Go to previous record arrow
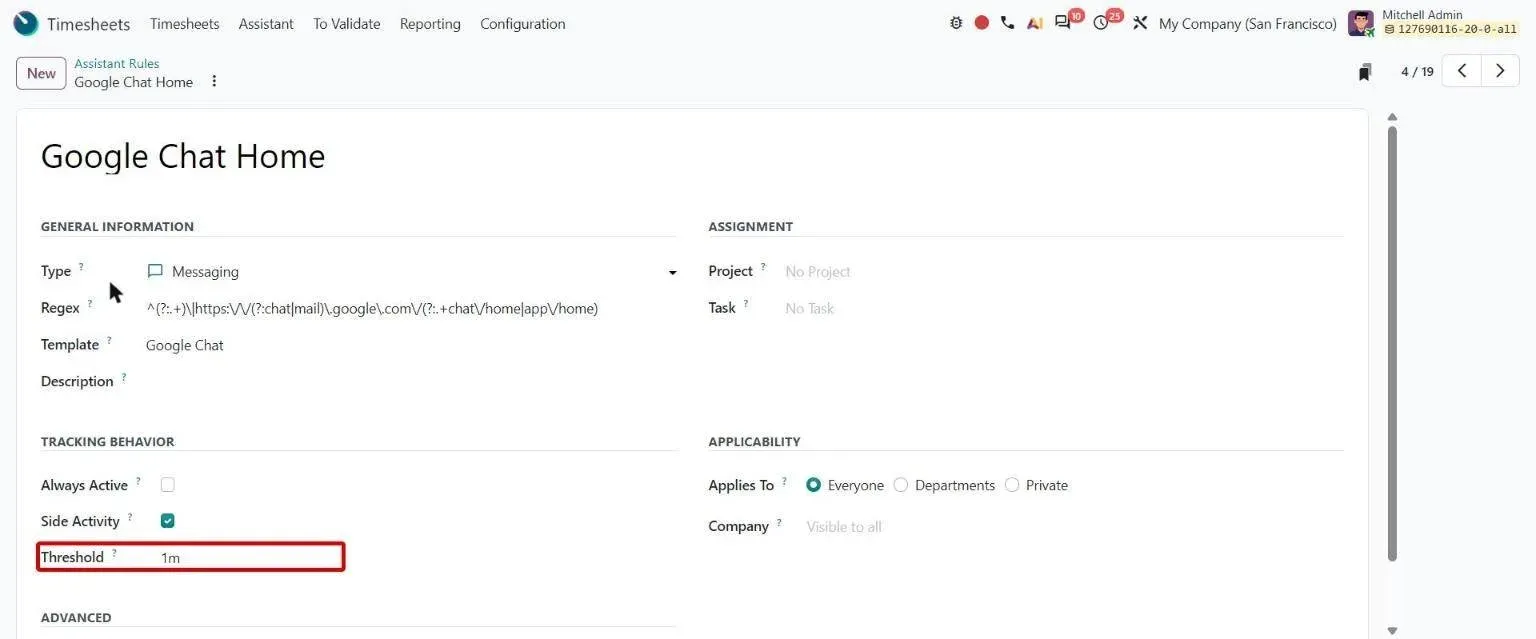The height and width of the screenshot is (639, 1536). pos(1462,71)
